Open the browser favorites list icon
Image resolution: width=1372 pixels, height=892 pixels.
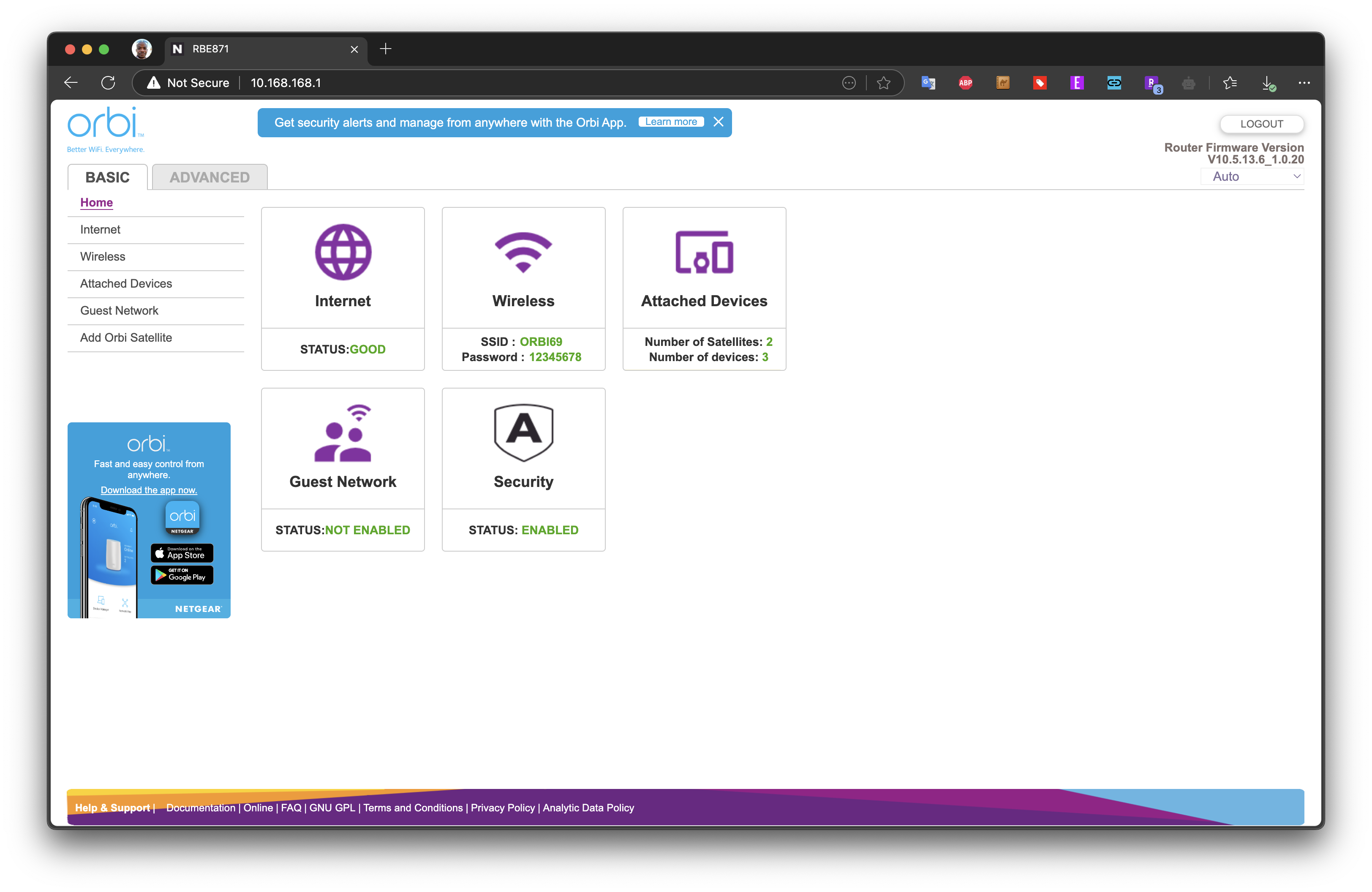click(1230, 83)
